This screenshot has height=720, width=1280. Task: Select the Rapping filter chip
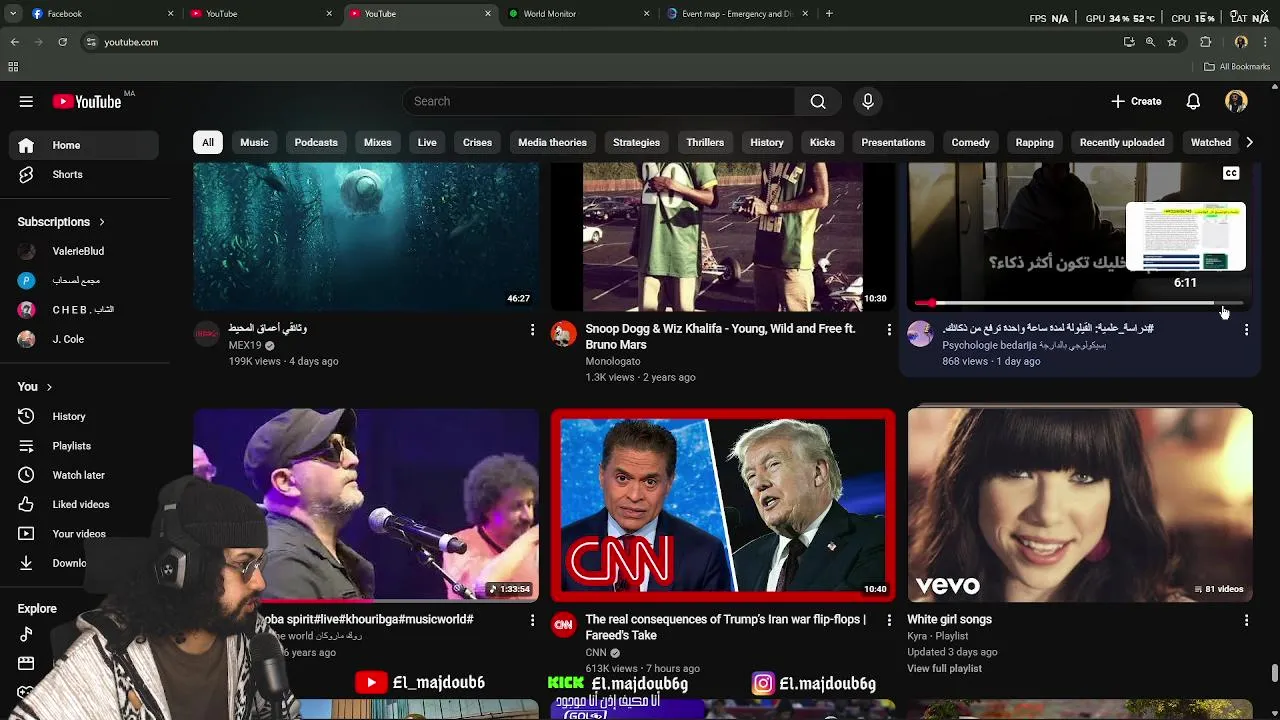click(1034, 142)
